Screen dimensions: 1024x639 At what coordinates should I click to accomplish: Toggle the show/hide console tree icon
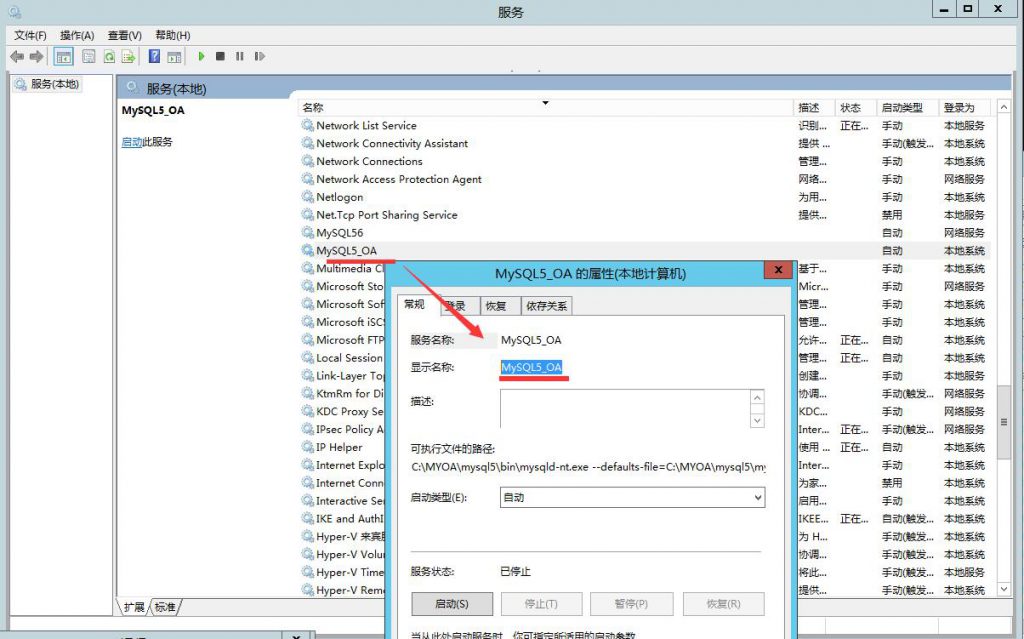click(63, 57)
